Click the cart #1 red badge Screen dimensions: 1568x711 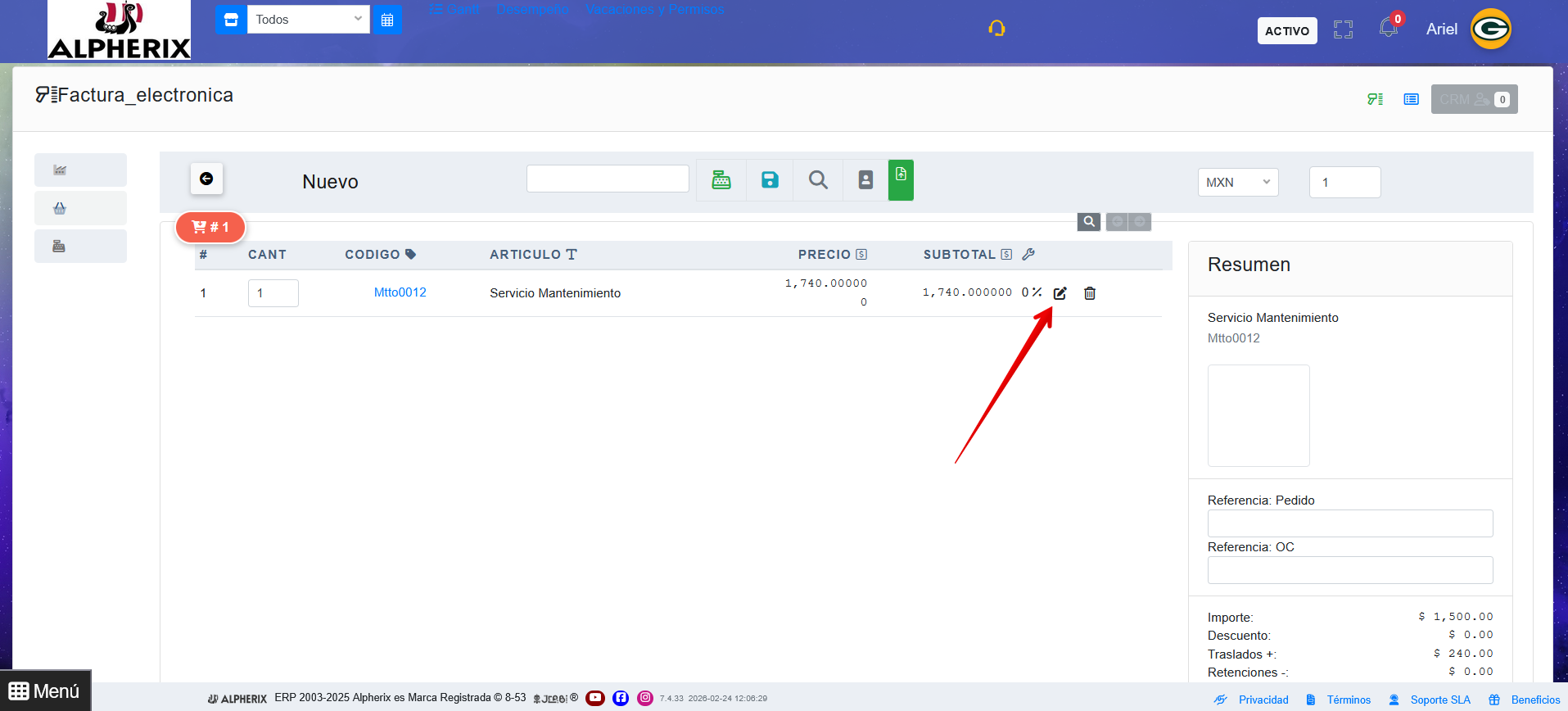tap(210, 227)
